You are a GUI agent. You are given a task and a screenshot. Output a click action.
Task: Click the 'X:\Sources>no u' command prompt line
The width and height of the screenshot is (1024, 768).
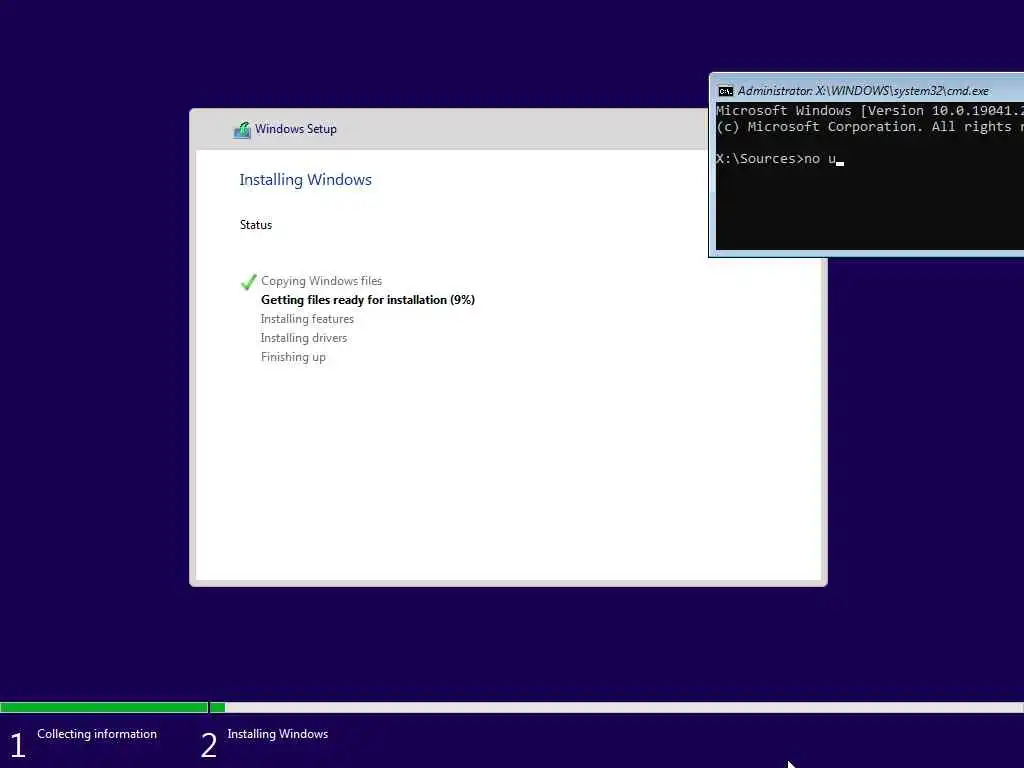coord(780,159)
